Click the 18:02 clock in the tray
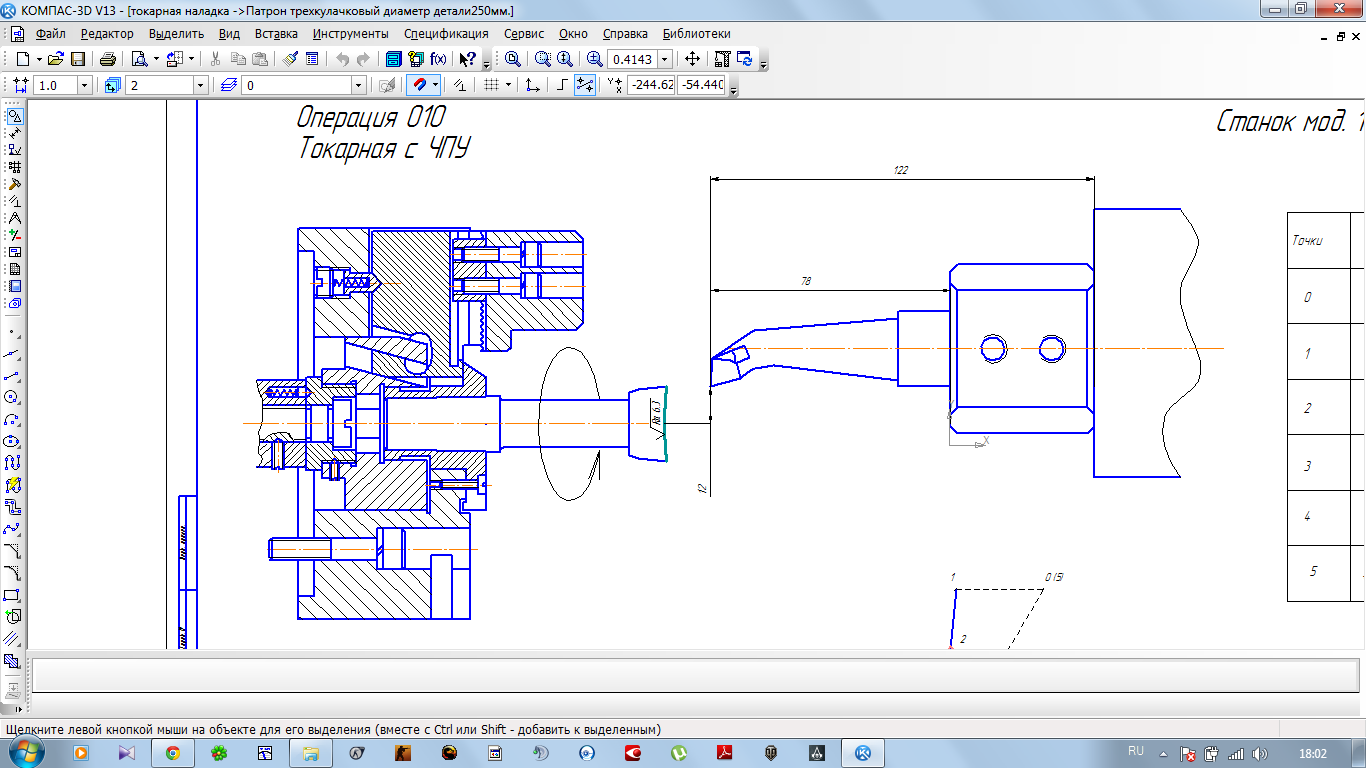The width and height of the screenshot is (1366, 768). coord(1312,753)
